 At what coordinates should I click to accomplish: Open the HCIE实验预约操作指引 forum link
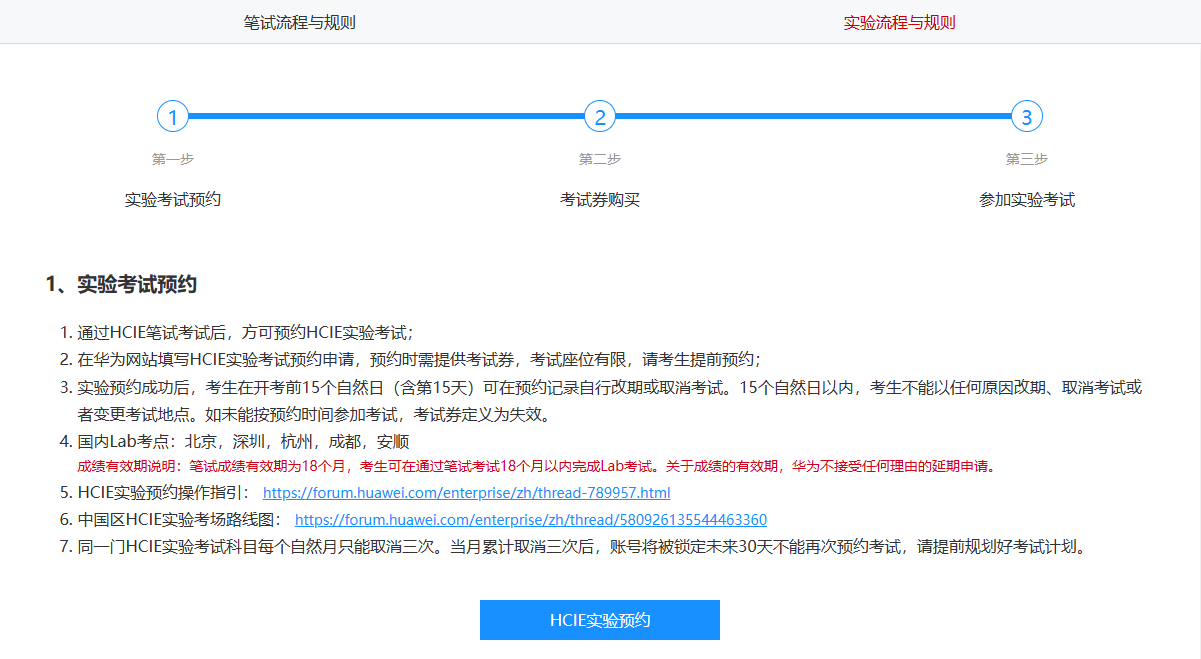pyautogui.click(x=466, y=493)
